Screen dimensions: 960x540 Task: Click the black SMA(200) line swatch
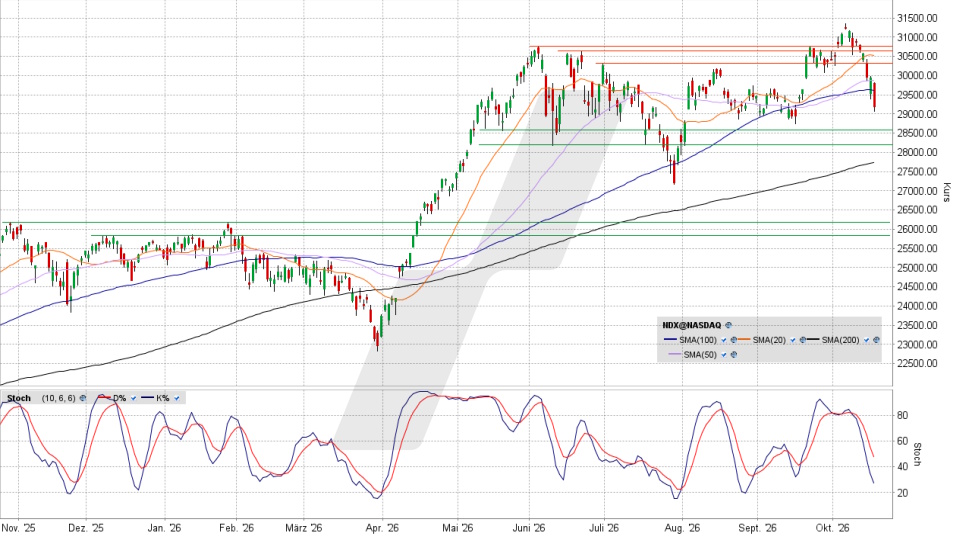pyautogui.click(x=813, y=339)
